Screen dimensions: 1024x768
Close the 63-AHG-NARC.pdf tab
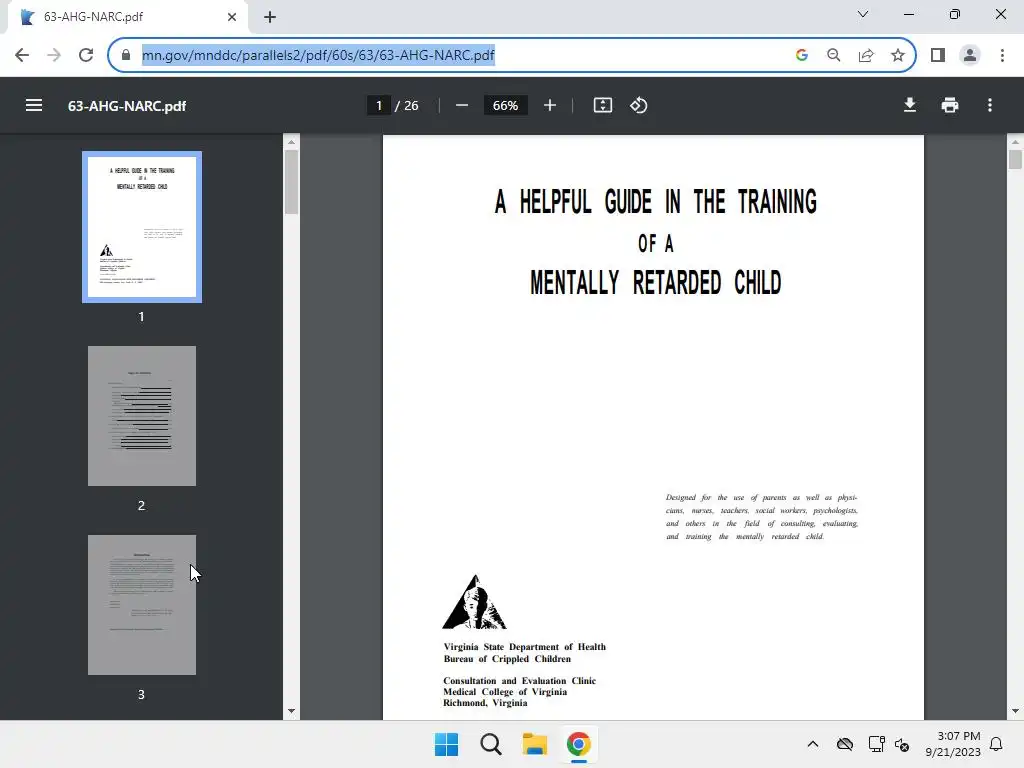(x=232, y=17)
